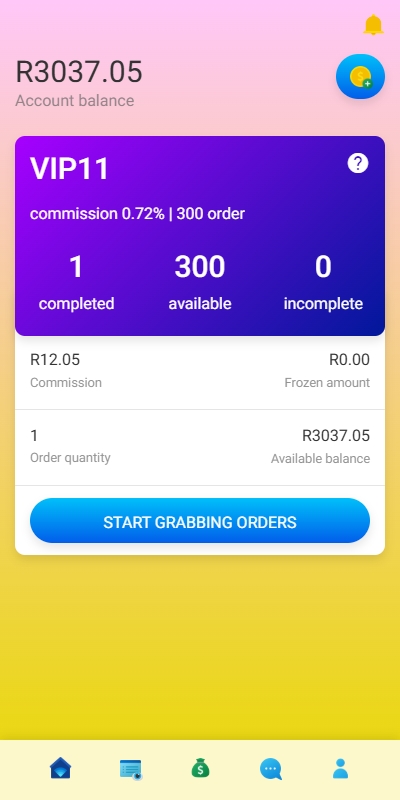400x800 pixels.
Task: Open the VIP11 help question mark
Action: click(358, 163)
